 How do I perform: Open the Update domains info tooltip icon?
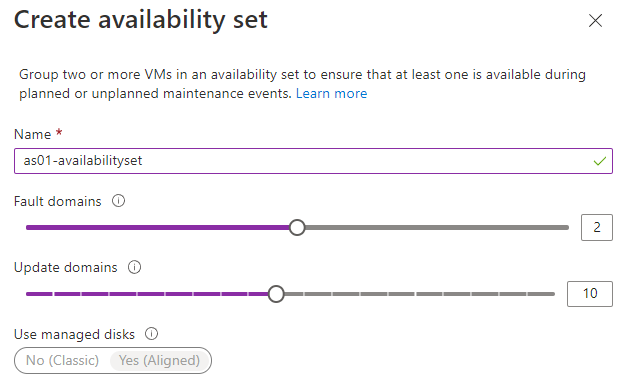[134, 267]
